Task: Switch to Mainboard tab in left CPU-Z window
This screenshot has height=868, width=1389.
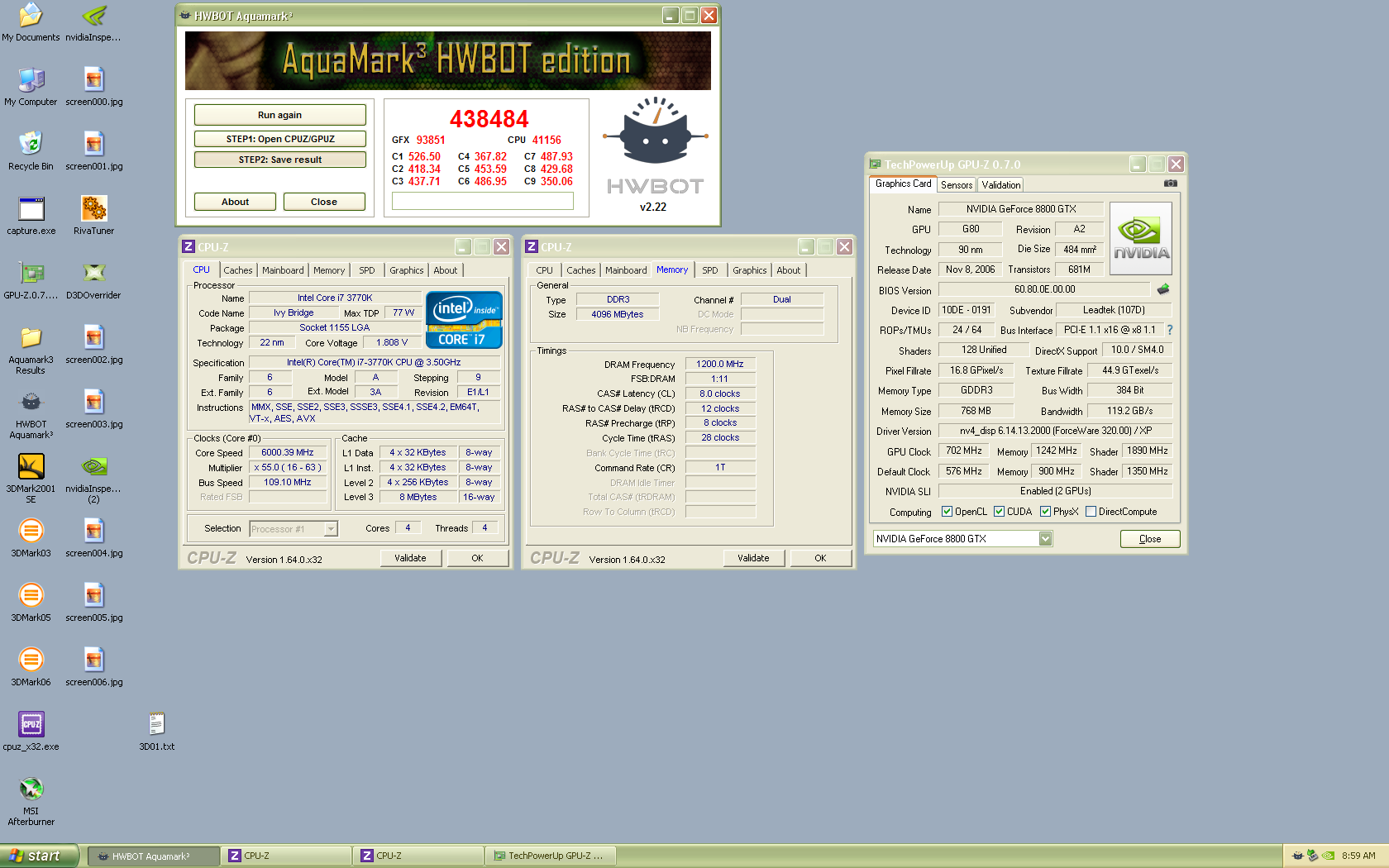Action: 283,270
